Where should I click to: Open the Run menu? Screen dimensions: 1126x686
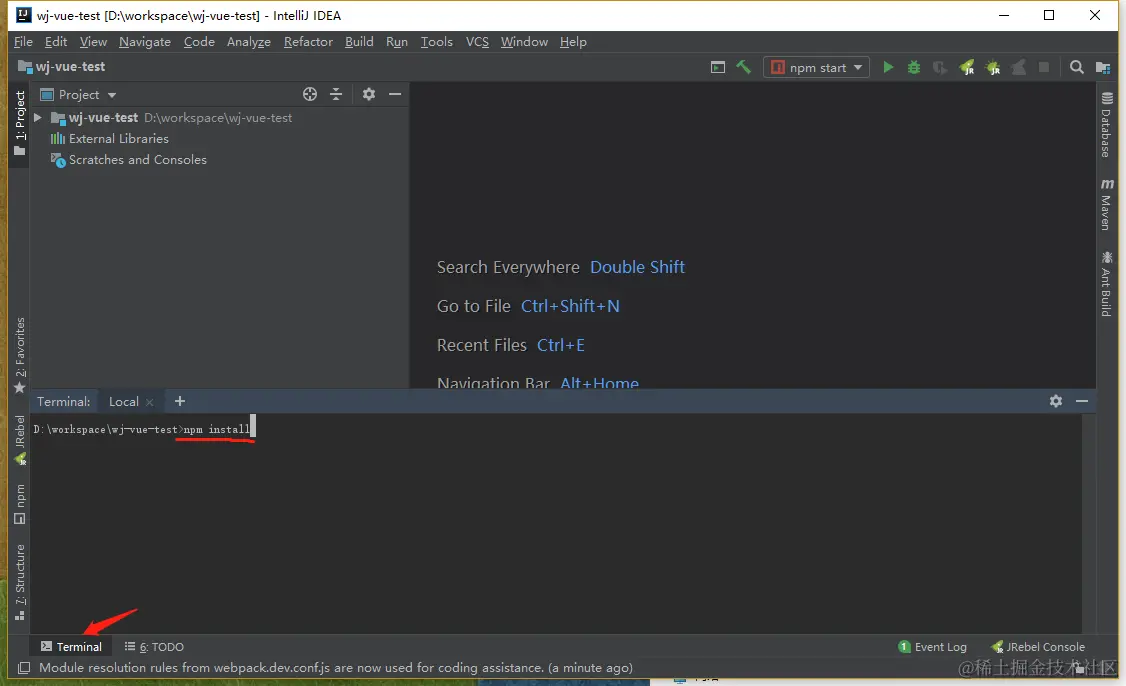pos(396,42)
